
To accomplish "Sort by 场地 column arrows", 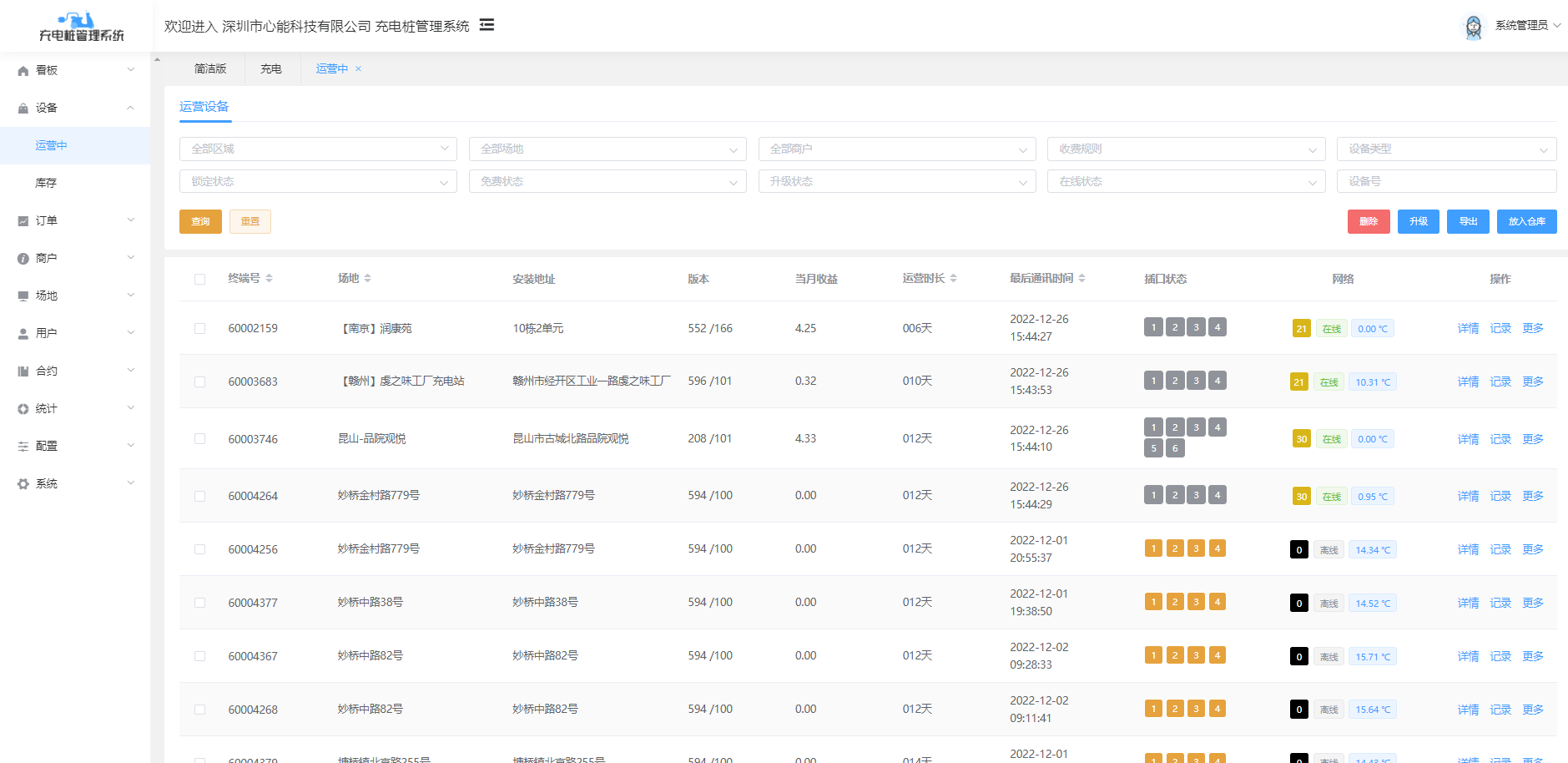I will 367,279.
